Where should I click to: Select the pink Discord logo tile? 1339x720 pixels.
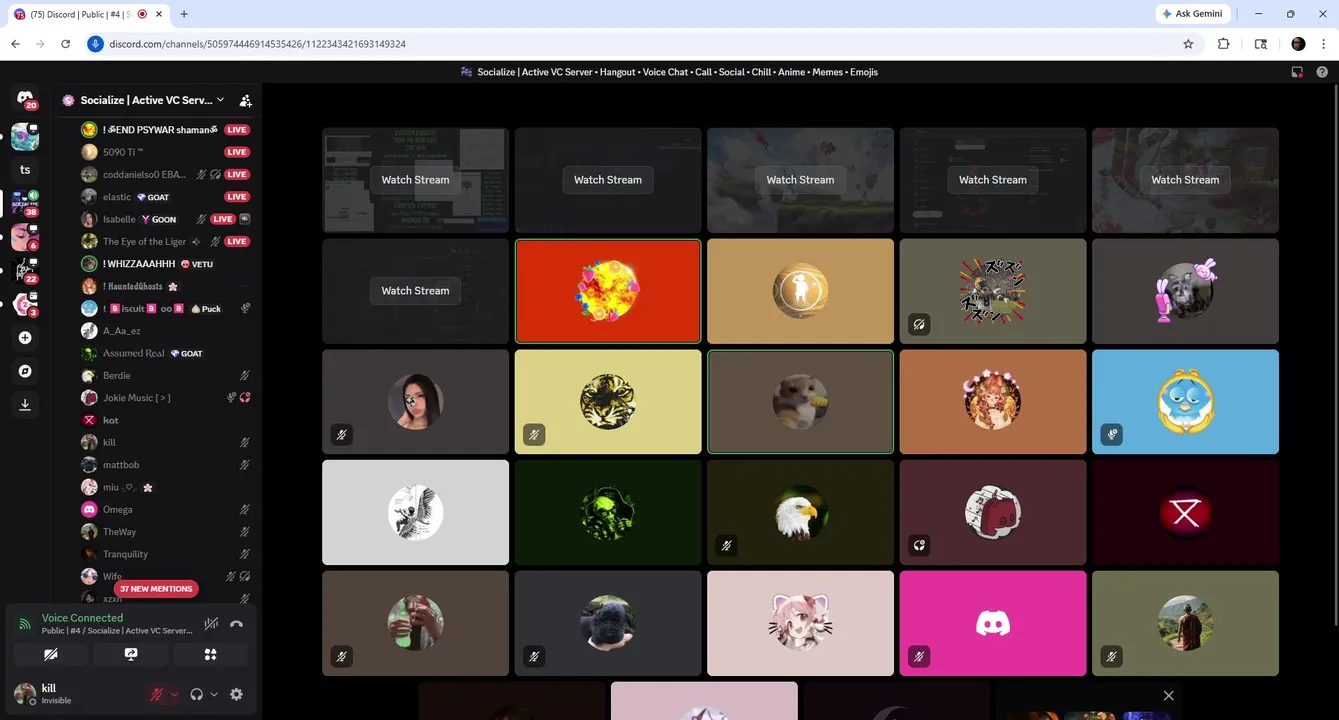(x=993, y=623)
